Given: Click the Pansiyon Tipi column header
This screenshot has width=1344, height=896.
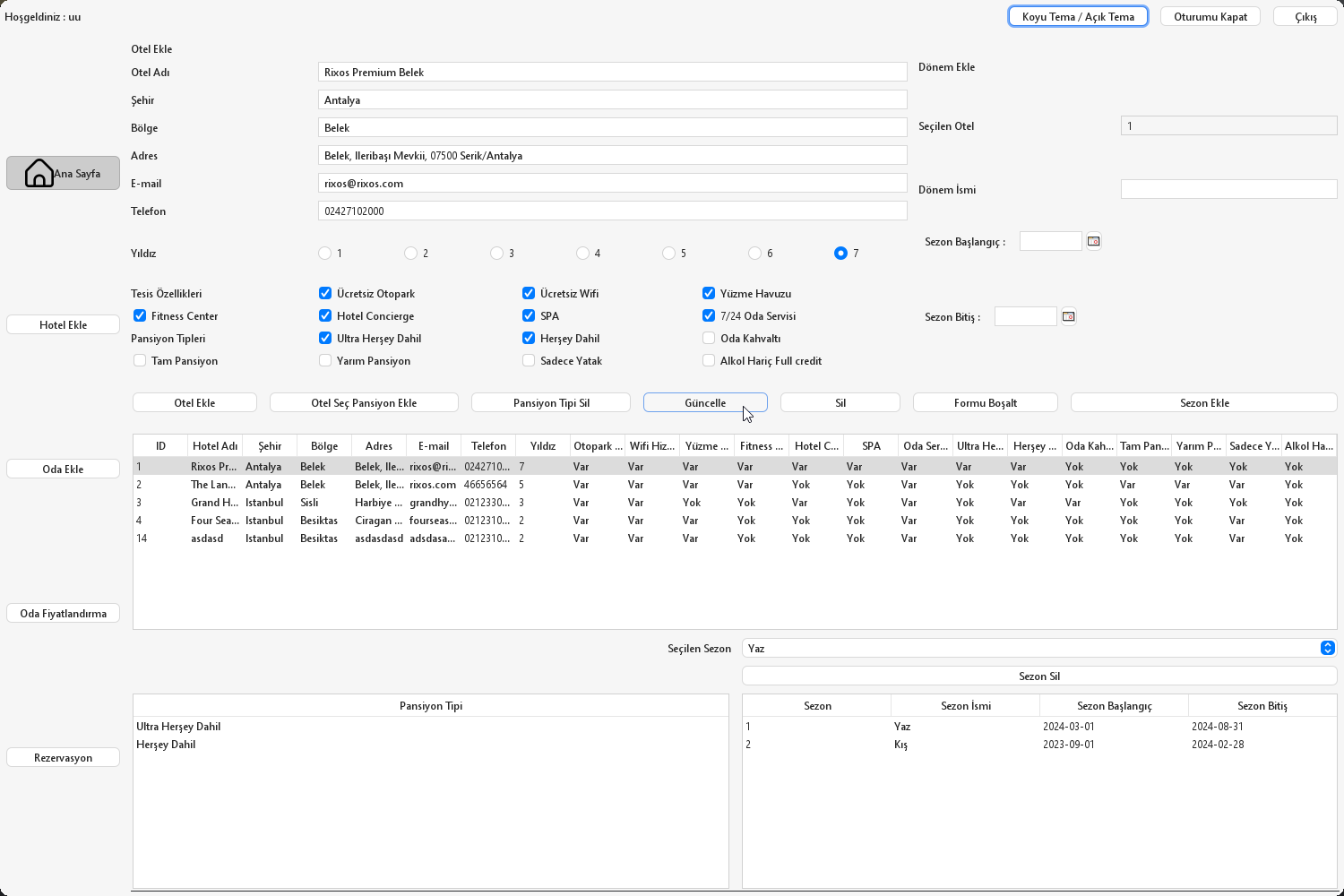Looking at the screenshot, I should pyautogui.click(x=431, y=705).
